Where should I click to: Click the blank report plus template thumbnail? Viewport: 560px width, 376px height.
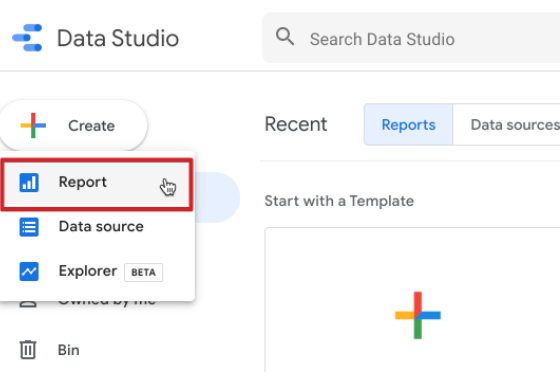click(x=412, y=301)
